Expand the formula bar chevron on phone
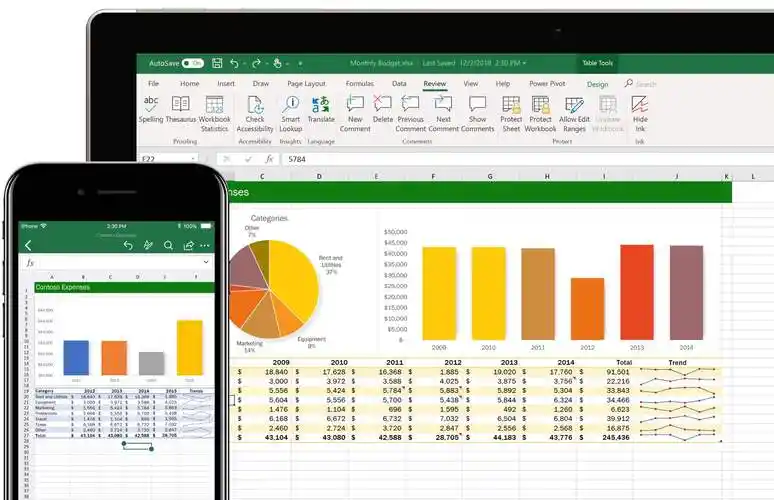774x500 pixels. click(x=206, y=262)
